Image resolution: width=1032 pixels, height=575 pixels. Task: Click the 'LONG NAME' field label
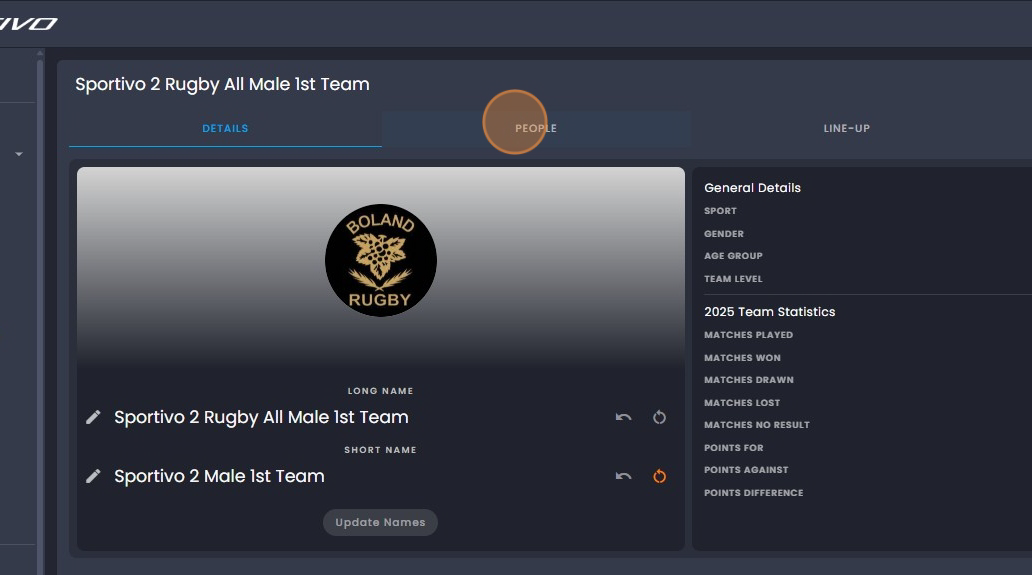pyautogui.click(x=380, y=391)
